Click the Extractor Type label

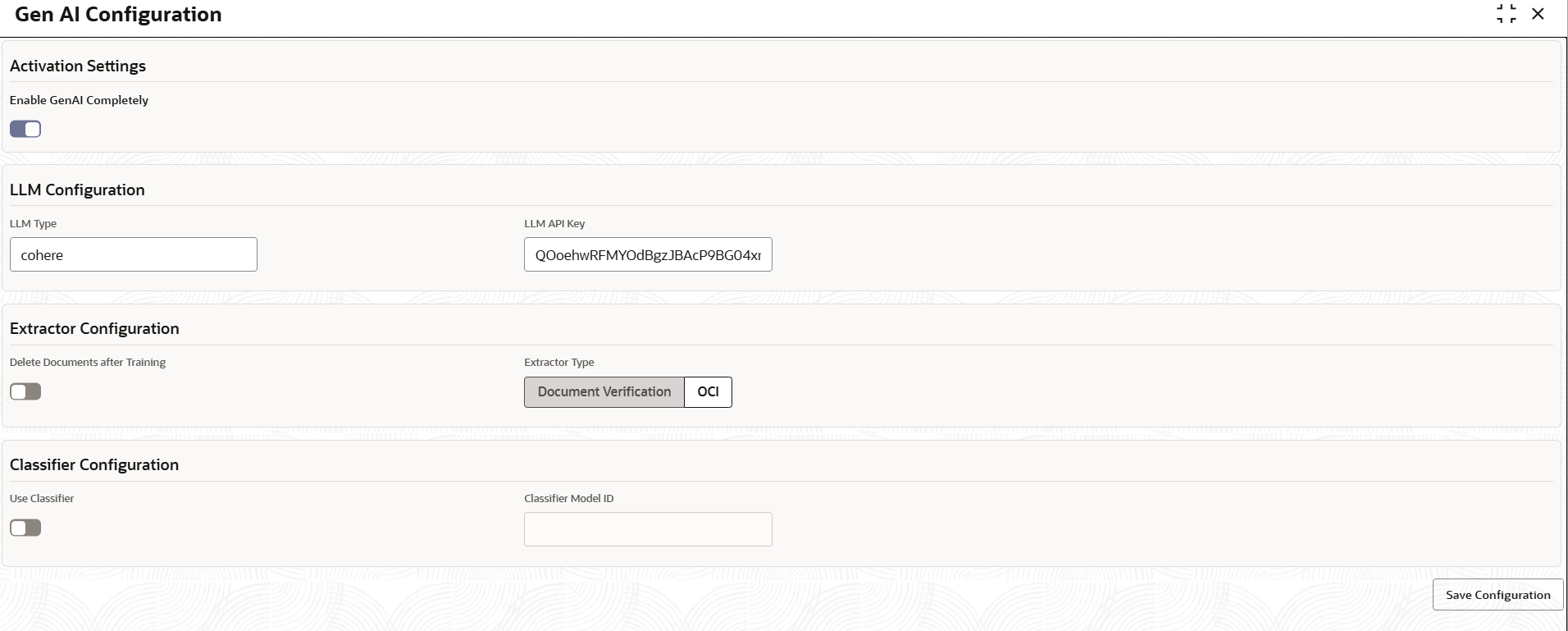559,363
